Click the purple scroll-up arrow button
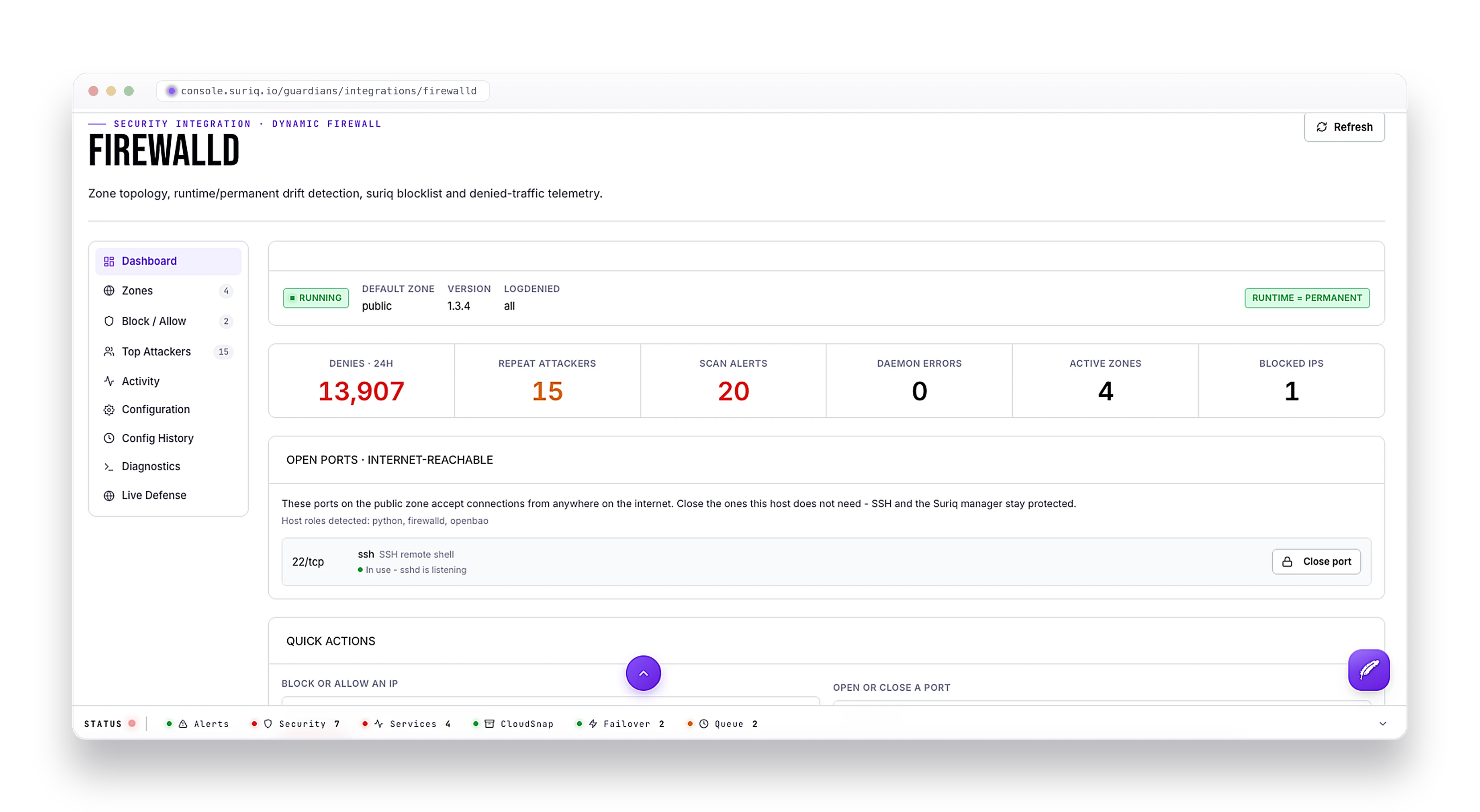The width and height of the screenshot is (1480, 812). click(643, 673)
